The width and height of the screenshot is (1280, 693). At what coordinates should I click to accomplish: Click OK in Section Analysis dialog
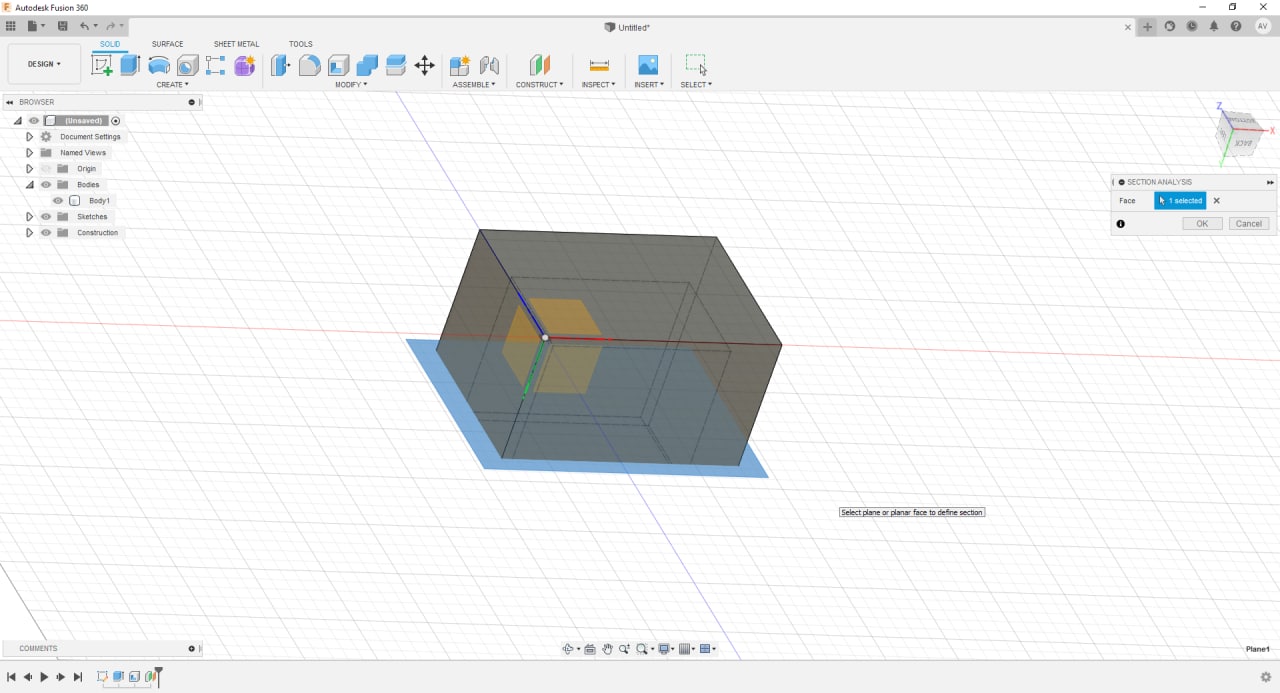pyautogui.click(x=1202, y=224)
